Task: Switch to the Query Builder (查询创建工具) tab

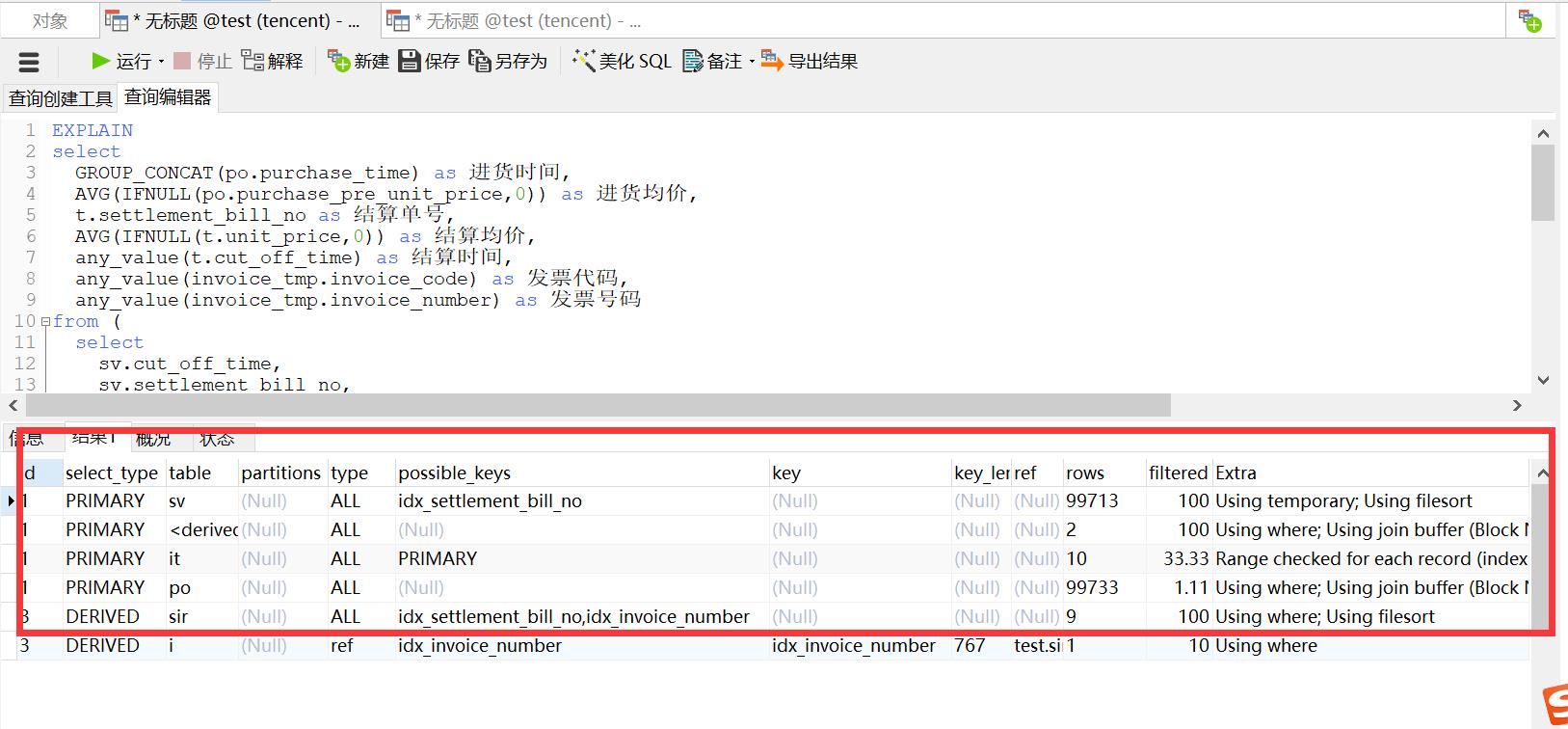Action: (60, 98)
